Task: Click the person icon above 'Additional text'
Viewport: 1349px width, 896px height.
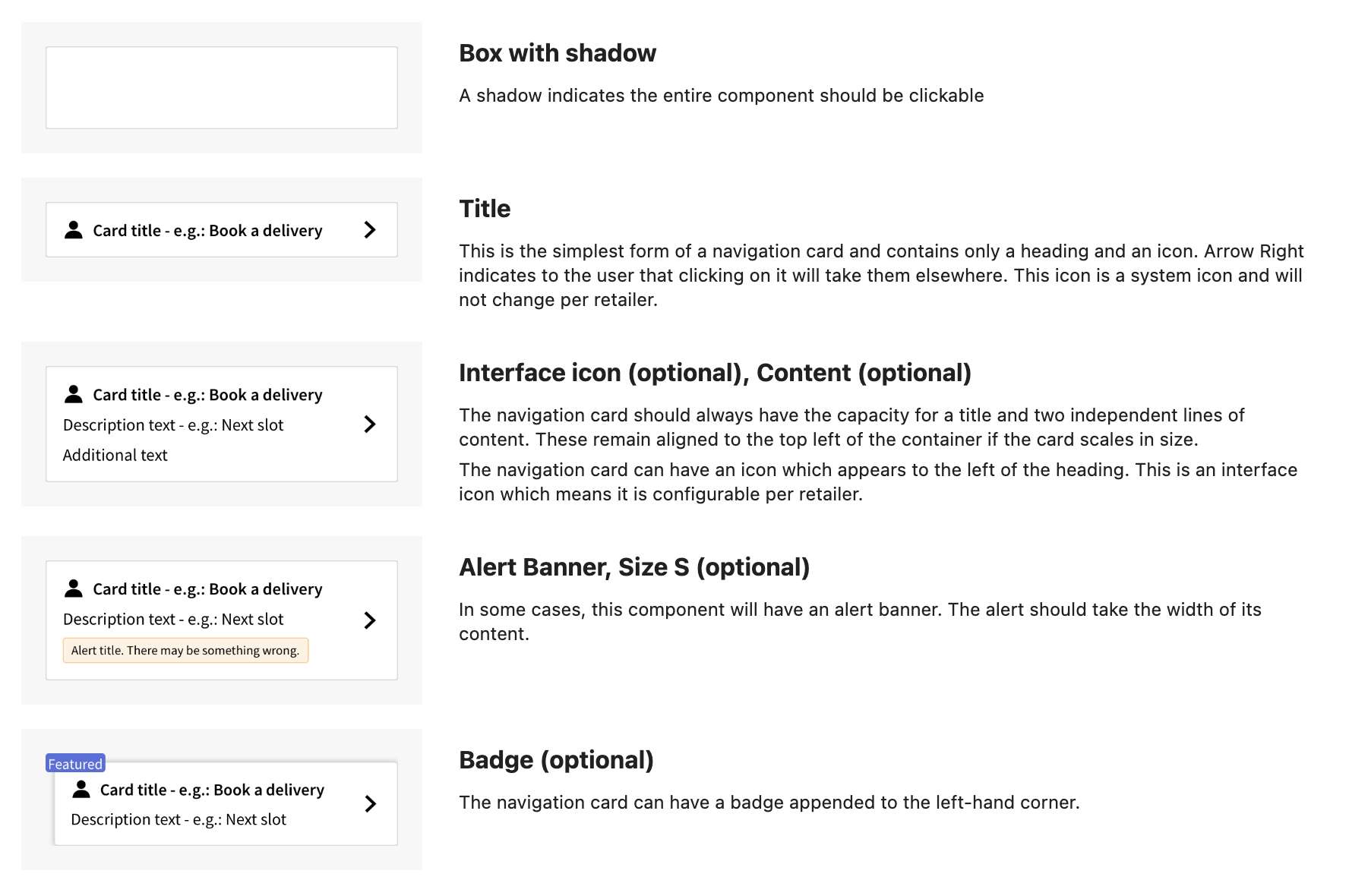Action: tap(74, 394)
